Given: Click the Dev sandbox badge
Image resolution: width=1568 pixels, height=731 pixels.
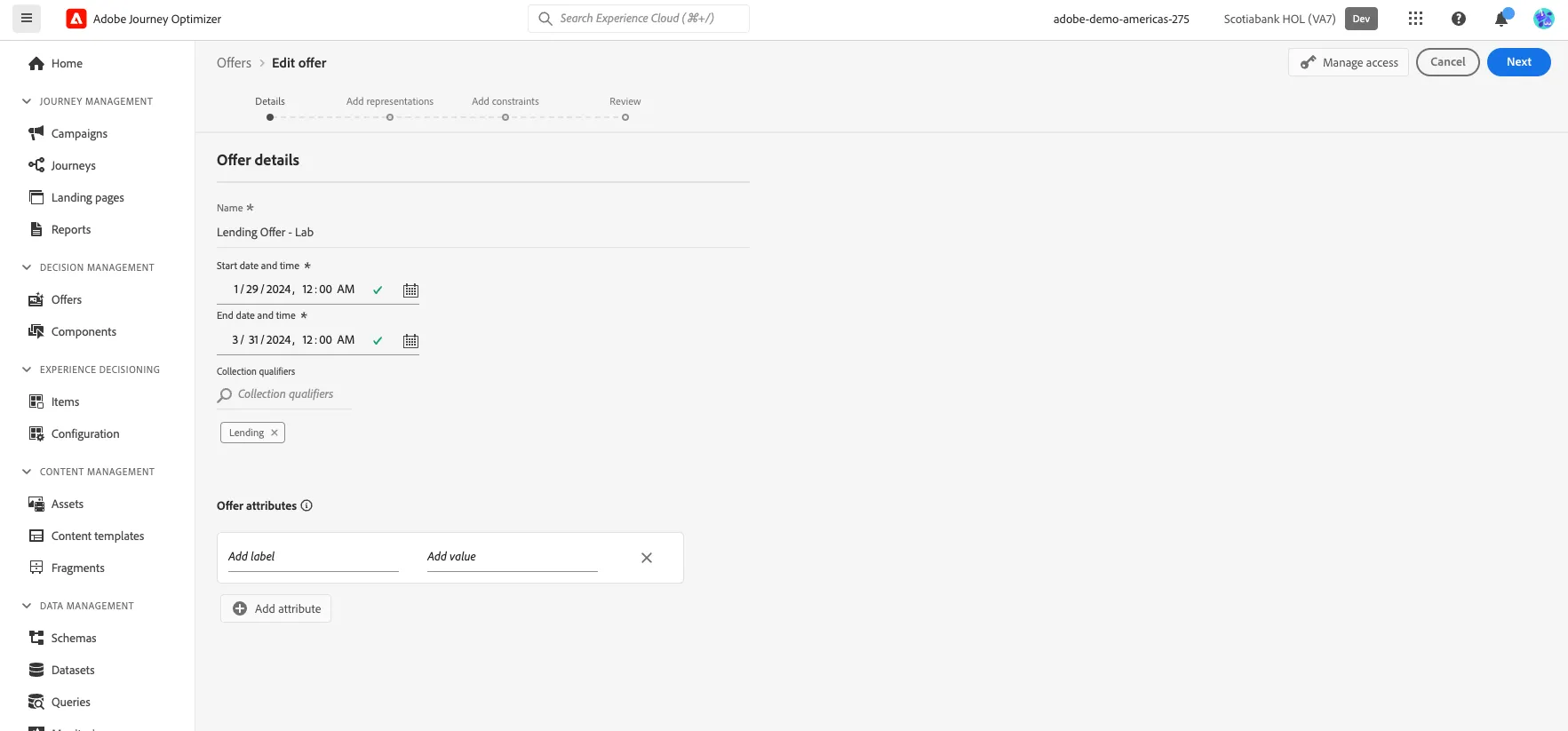Looking at the screenshot, I should pos(1361,19).
